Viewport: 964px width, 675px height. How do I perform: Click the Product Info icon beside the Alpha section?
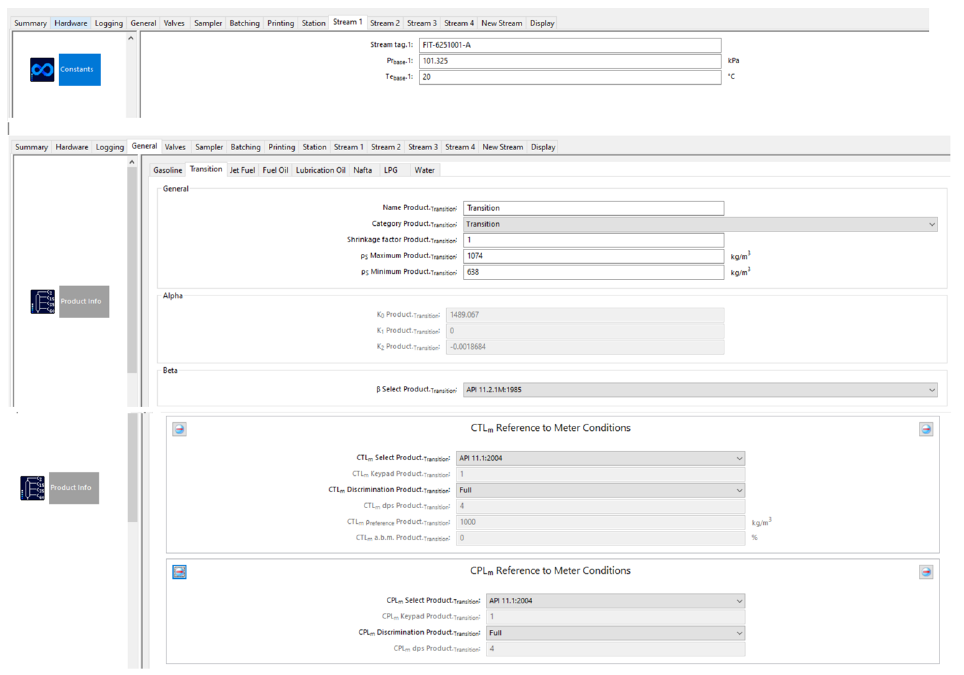42,301
